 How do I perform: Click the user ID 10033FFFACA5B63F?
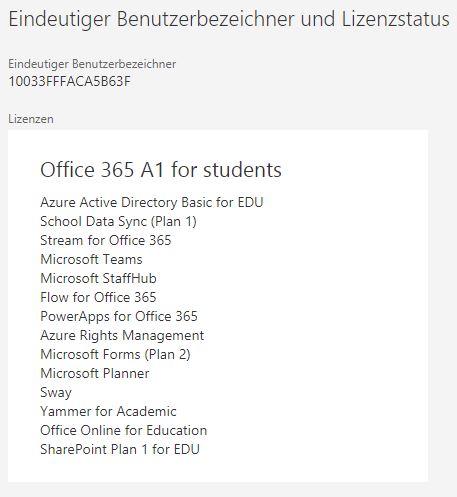pos(69,81)
